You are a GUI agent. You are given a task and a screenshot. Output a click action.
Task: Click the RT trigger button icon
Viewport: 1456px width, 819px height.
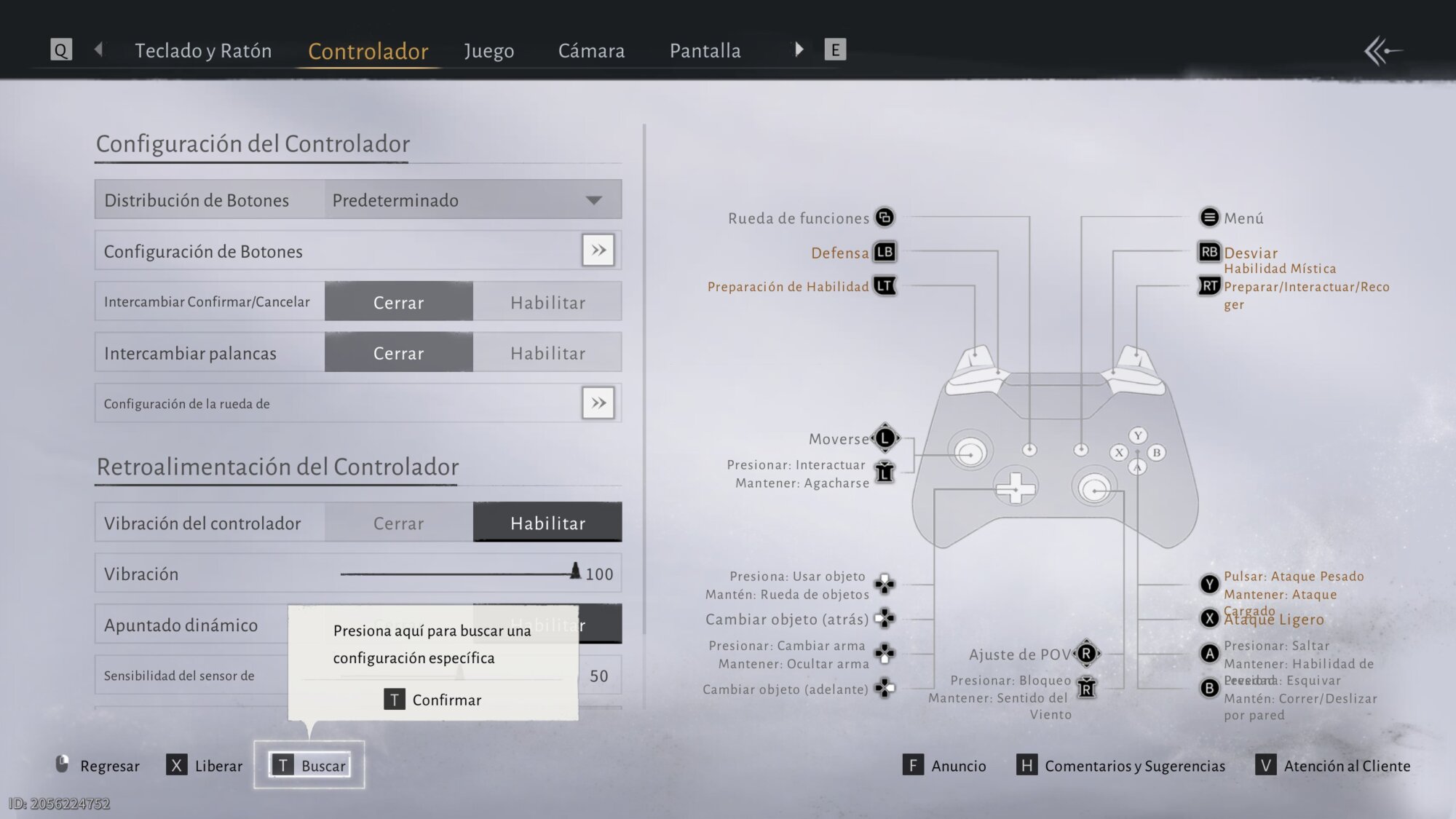click(1209, 286)
